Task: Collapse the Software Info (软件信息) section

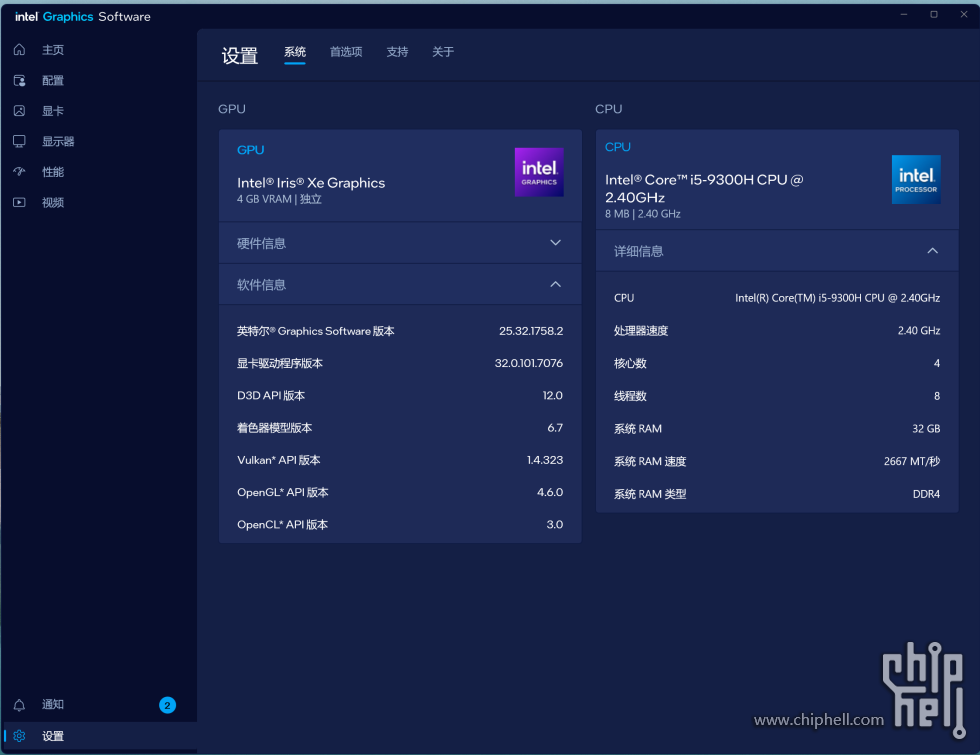Action: pos(556,285)
